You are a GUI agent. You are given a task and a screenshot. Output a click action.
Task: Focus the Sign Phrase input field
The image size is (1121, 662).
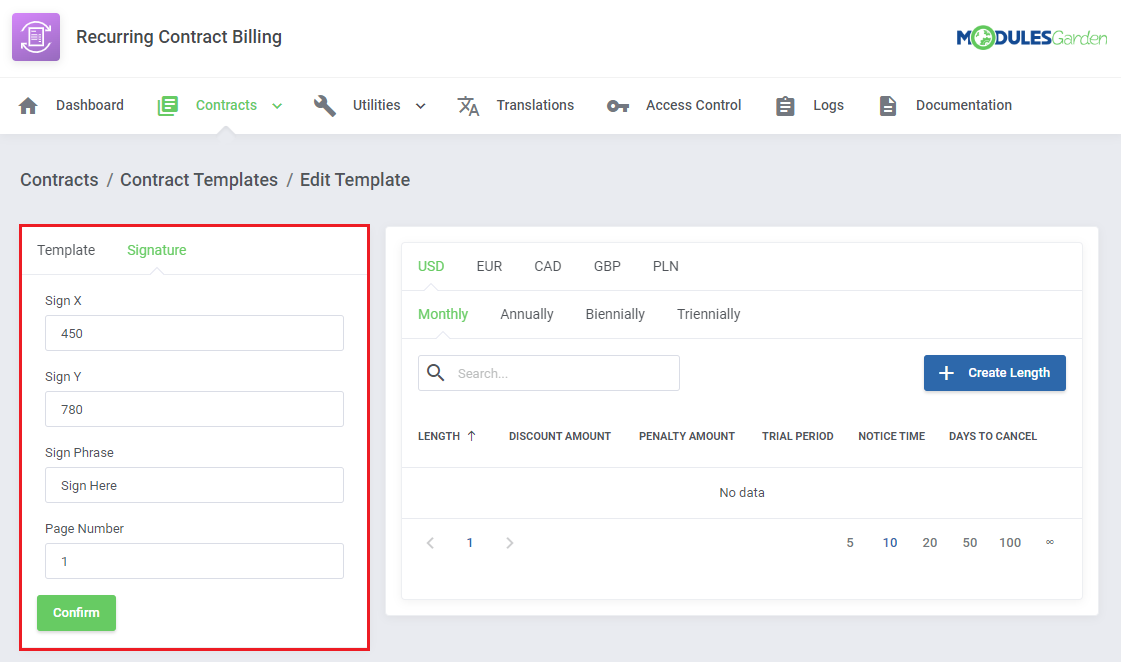[x=194, y=485]
